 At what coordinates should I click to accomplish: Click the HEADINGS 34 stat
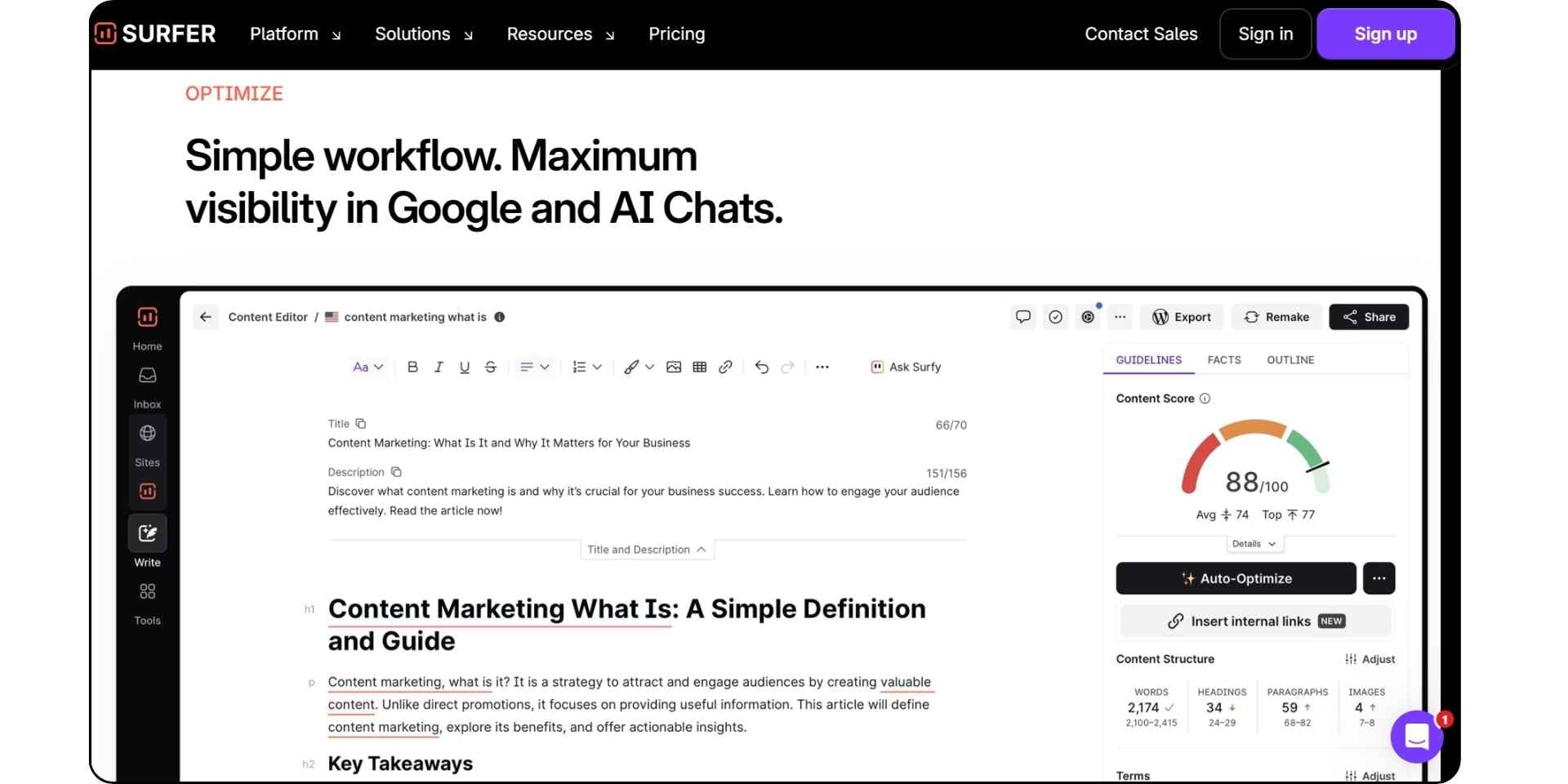[x=1222, y=708]
